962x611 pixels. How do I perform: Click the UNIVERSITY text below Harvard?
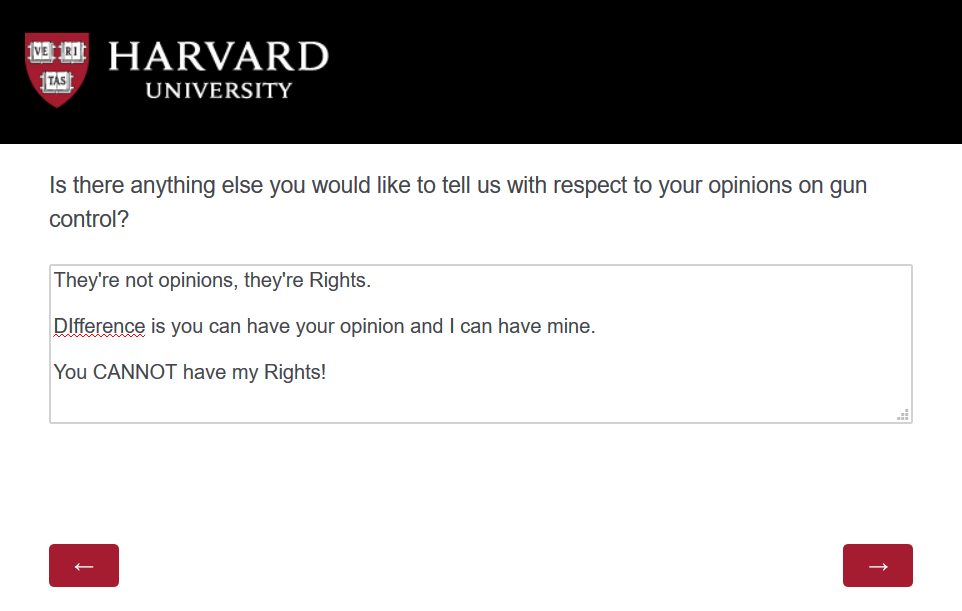click(x=219, y=91)
